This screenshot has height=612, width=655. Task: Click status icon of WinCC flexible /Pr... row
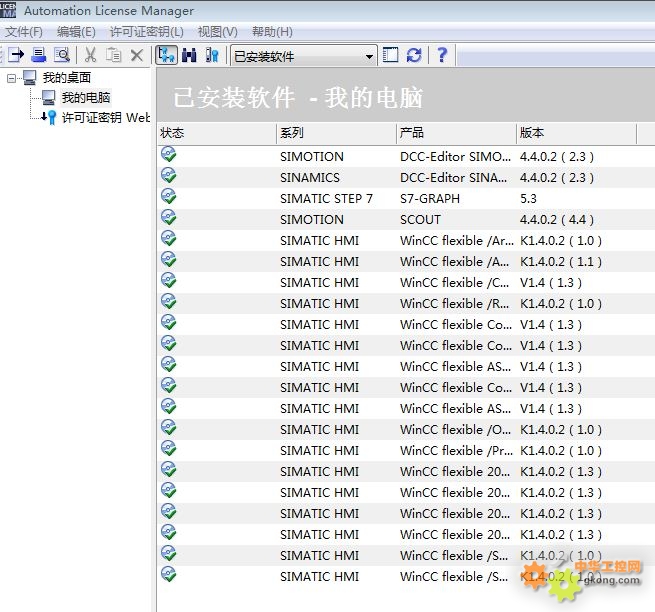click(168, 448)
